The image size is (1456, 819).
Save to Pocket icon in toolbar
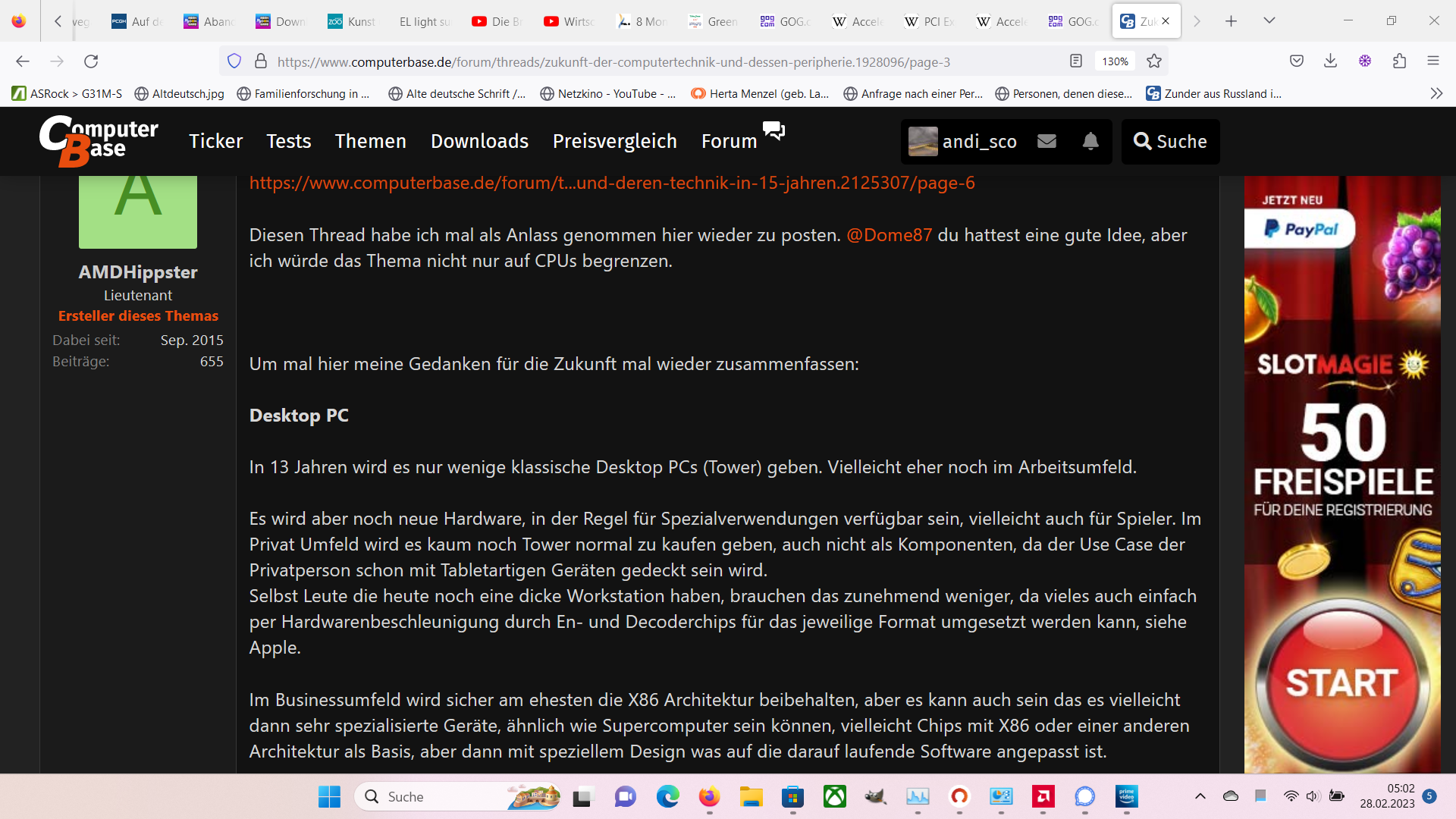tap(1297, 61)
